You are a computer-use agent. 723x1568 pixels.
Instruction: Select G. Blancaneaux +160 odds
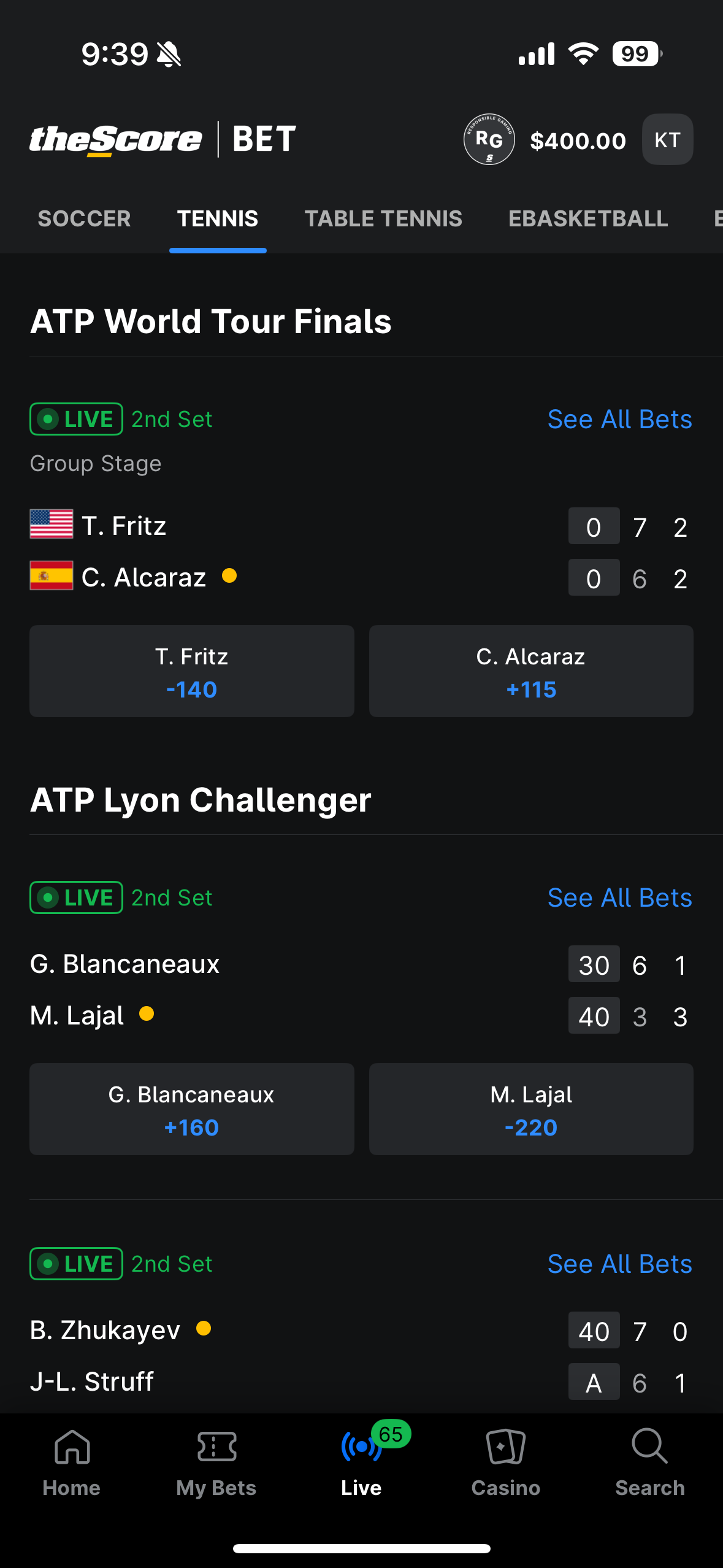click(192, 1110)
